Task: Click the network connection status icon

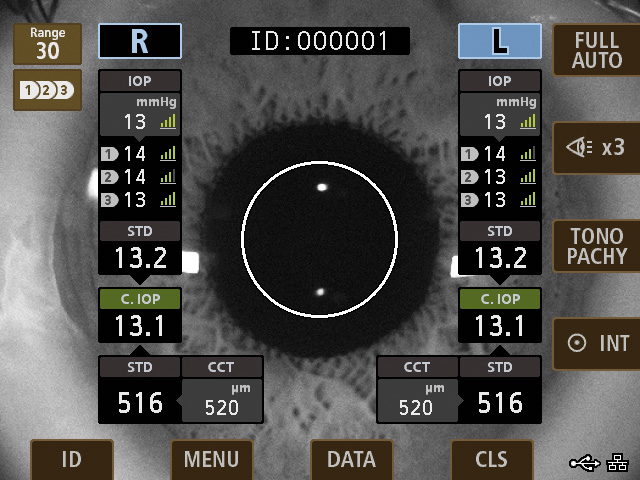Action: [x=617, y=462]
